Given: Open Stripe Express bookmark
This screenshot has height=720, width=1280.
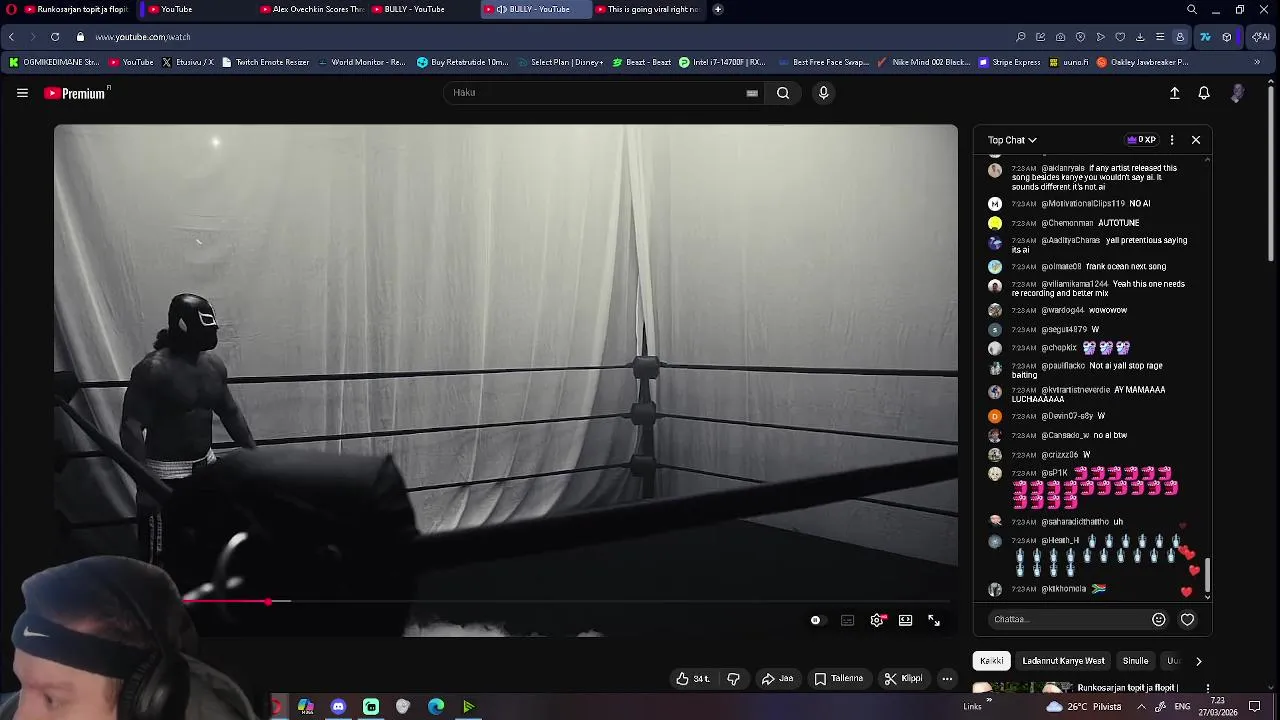Looking at the screenshot, I should pyautogui.click(x=1009, y=62).
